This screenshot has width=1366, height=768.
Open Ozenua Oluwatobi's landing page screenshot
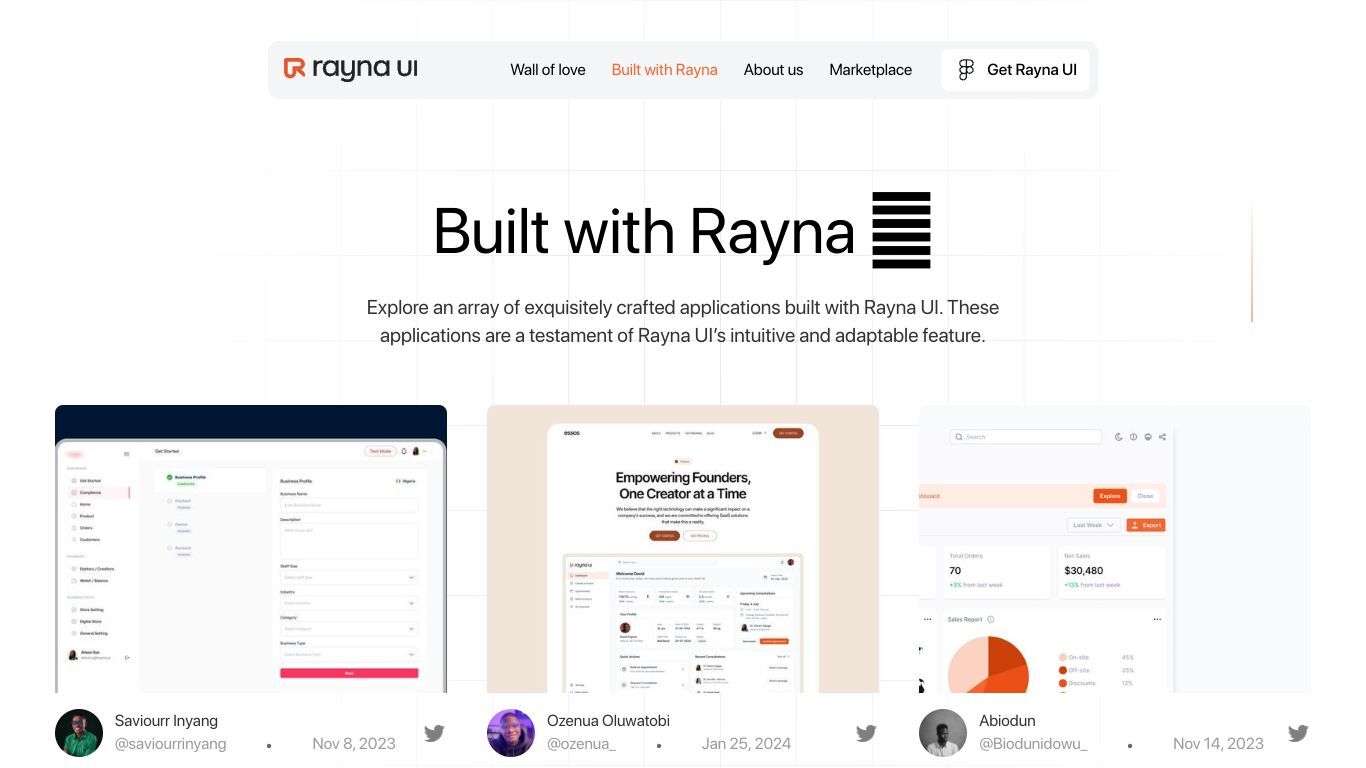pos(683,549)
